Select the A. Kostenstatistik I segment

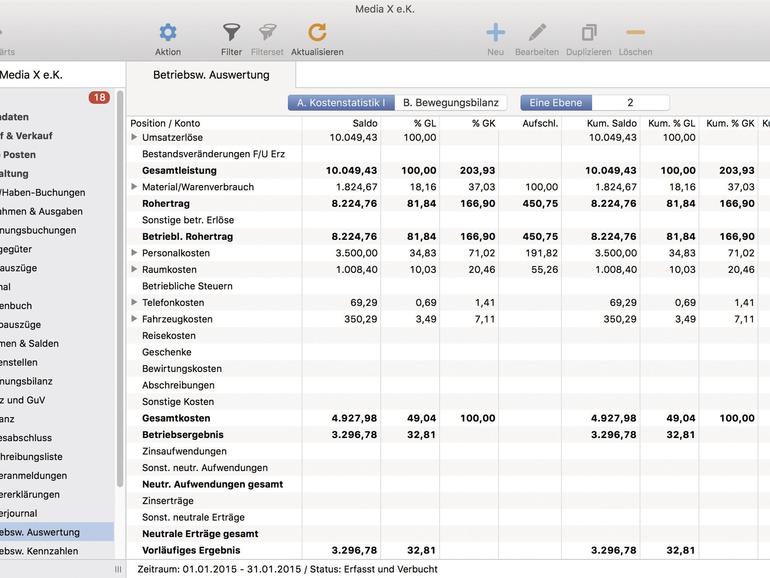(x=341, y=103)
